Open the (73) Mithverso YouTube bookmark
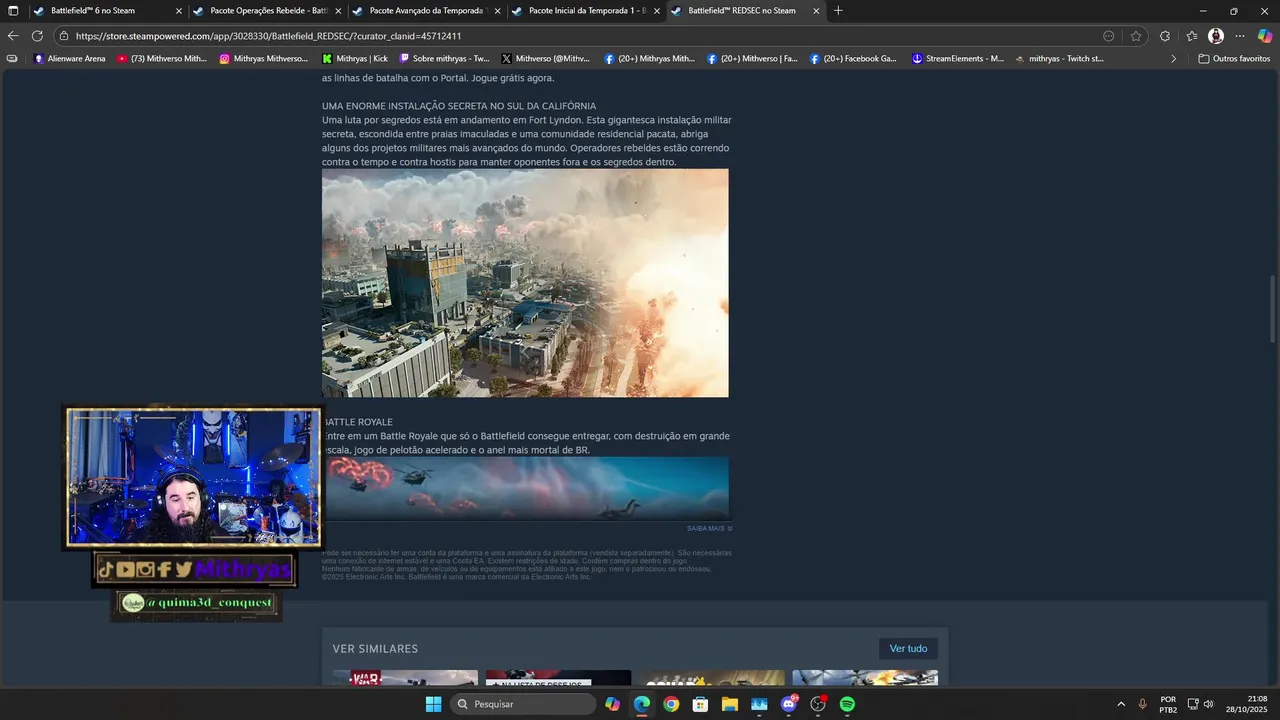Screen dimensions: 1280x720 click(x=162, y=59)
